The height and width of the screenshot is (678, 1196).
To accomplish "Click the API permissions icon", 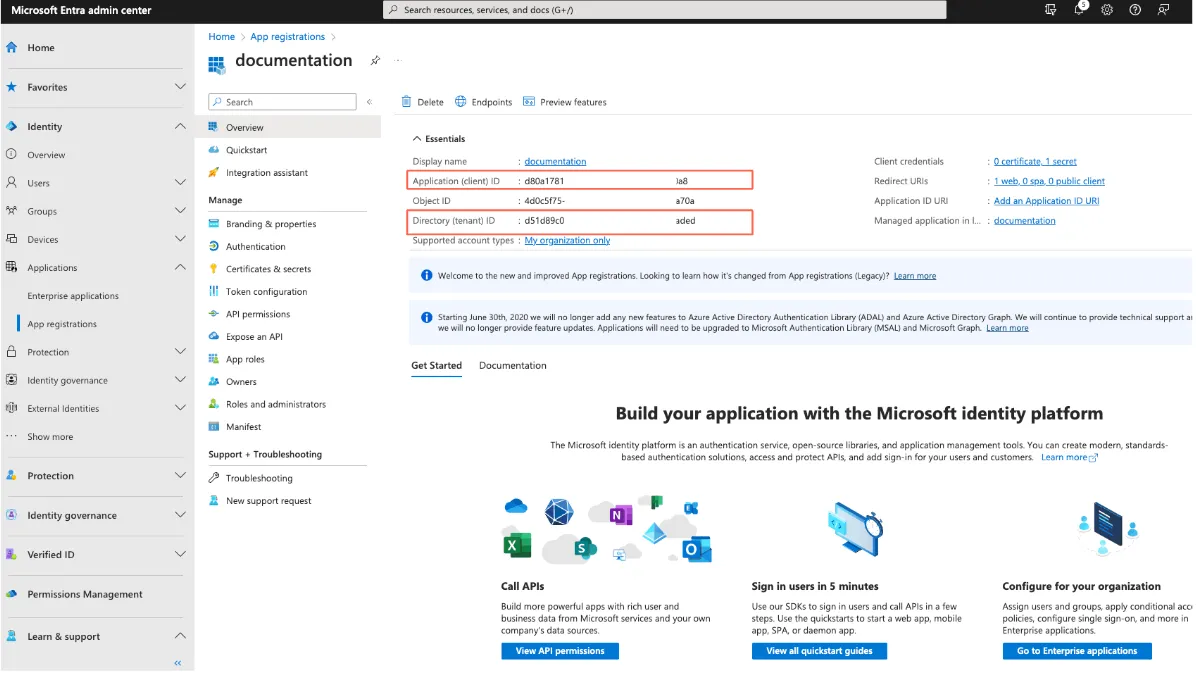I will point(214,313).
